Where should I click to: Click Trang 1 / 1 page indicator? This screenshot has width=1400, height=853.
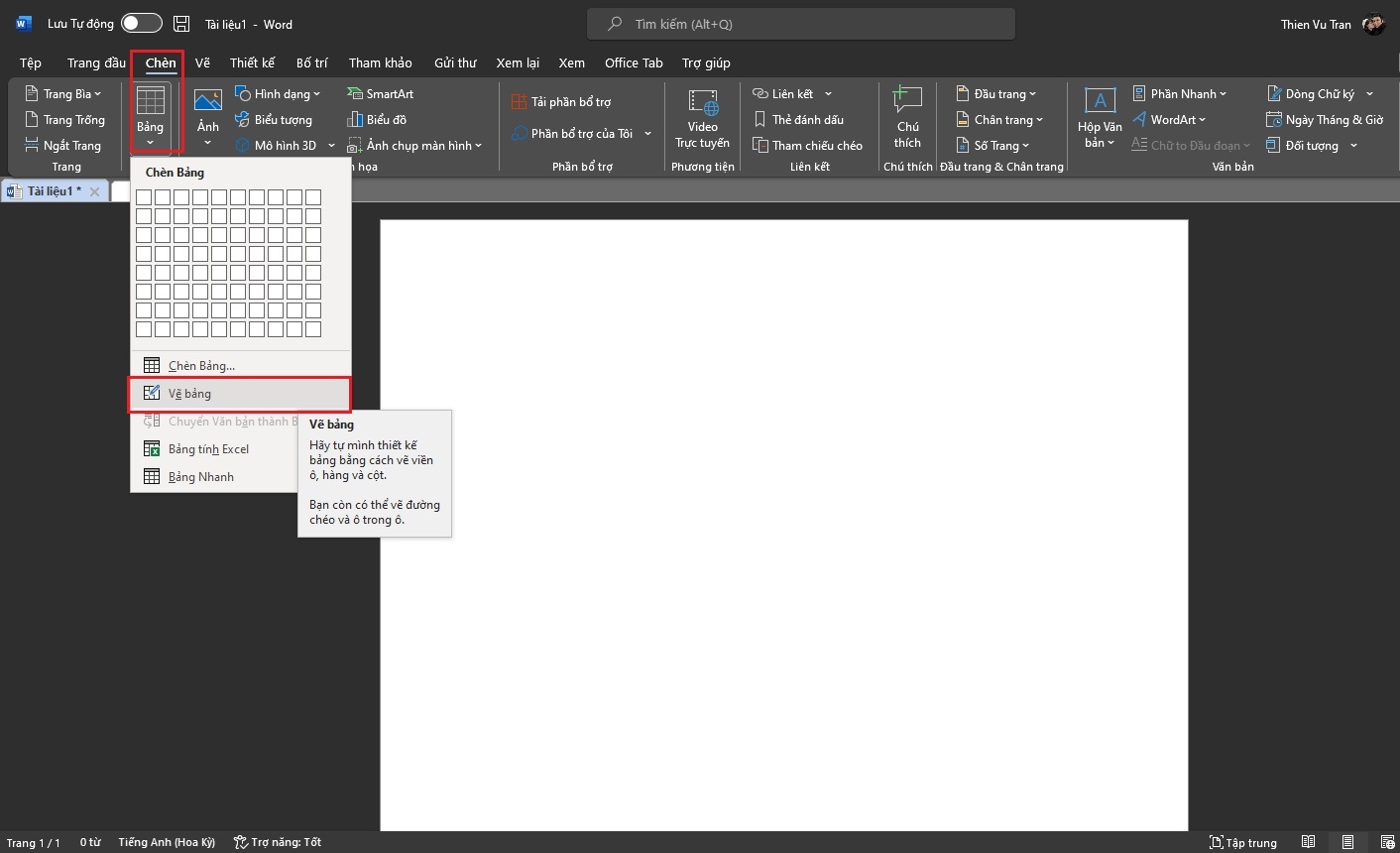(x=34, y=843)
